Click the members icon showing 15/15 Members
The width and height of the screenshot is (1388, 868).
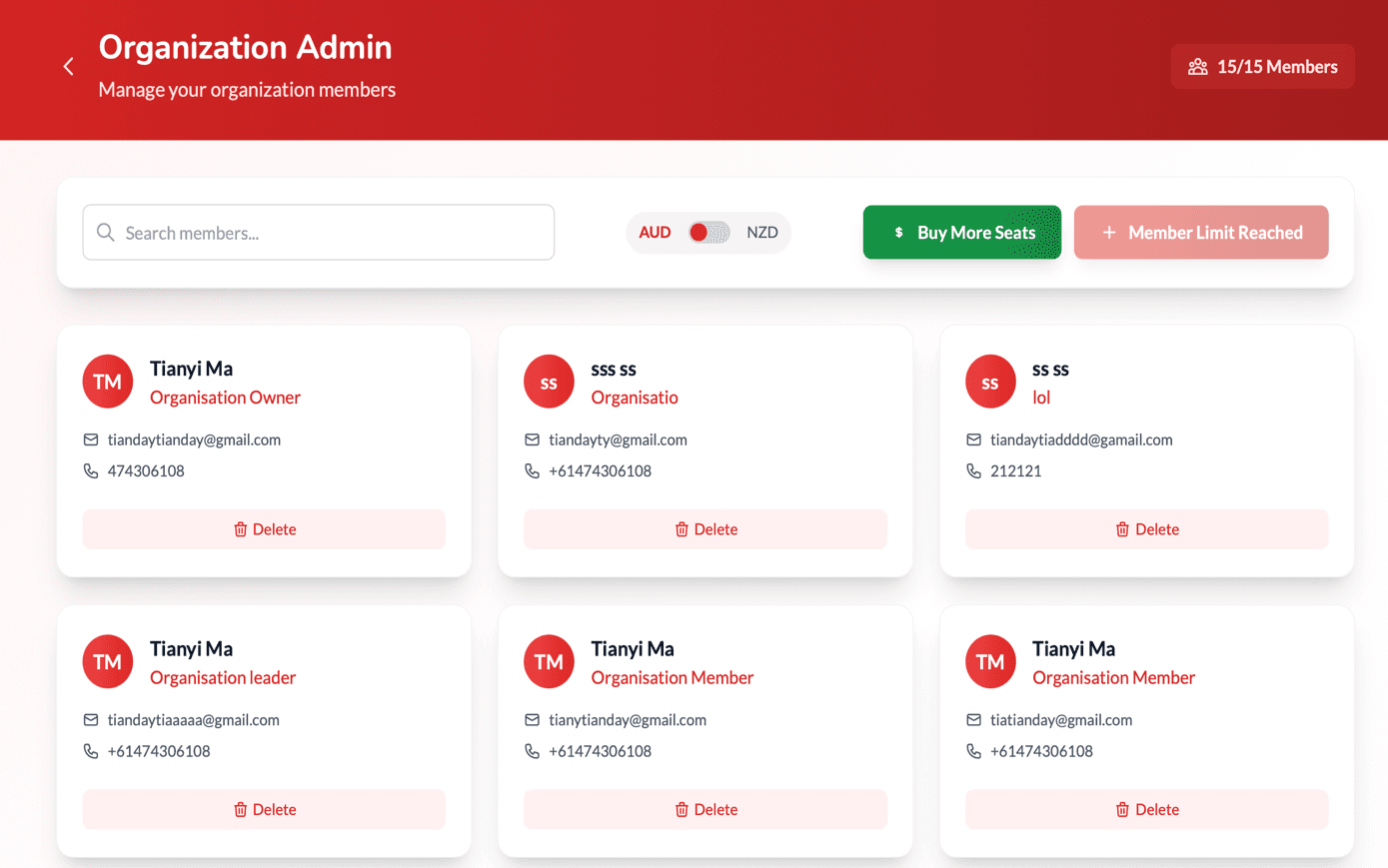tap(1196, 66)
